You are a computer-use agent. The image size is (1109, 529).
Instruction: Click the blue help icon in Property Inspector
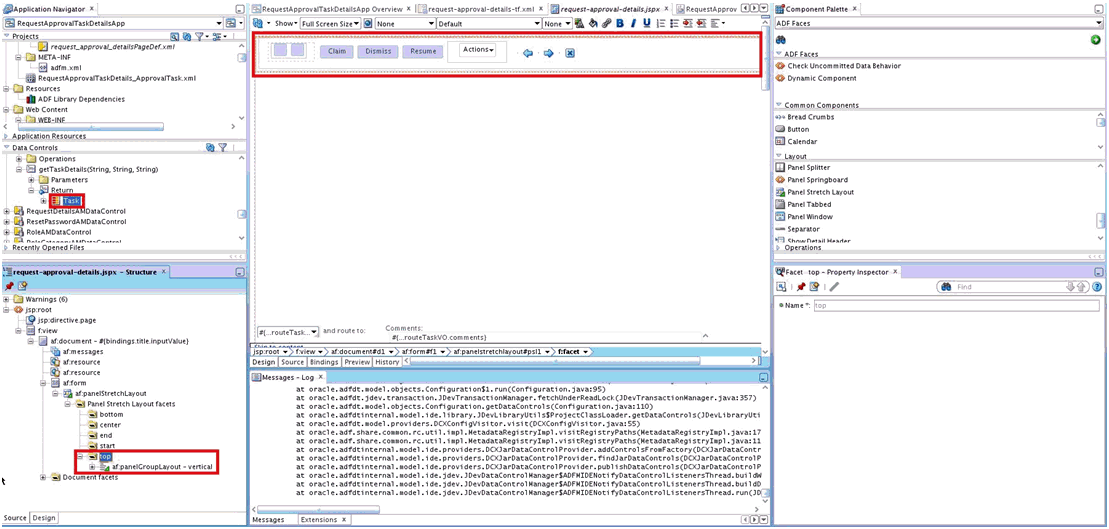coord(1098,287)
